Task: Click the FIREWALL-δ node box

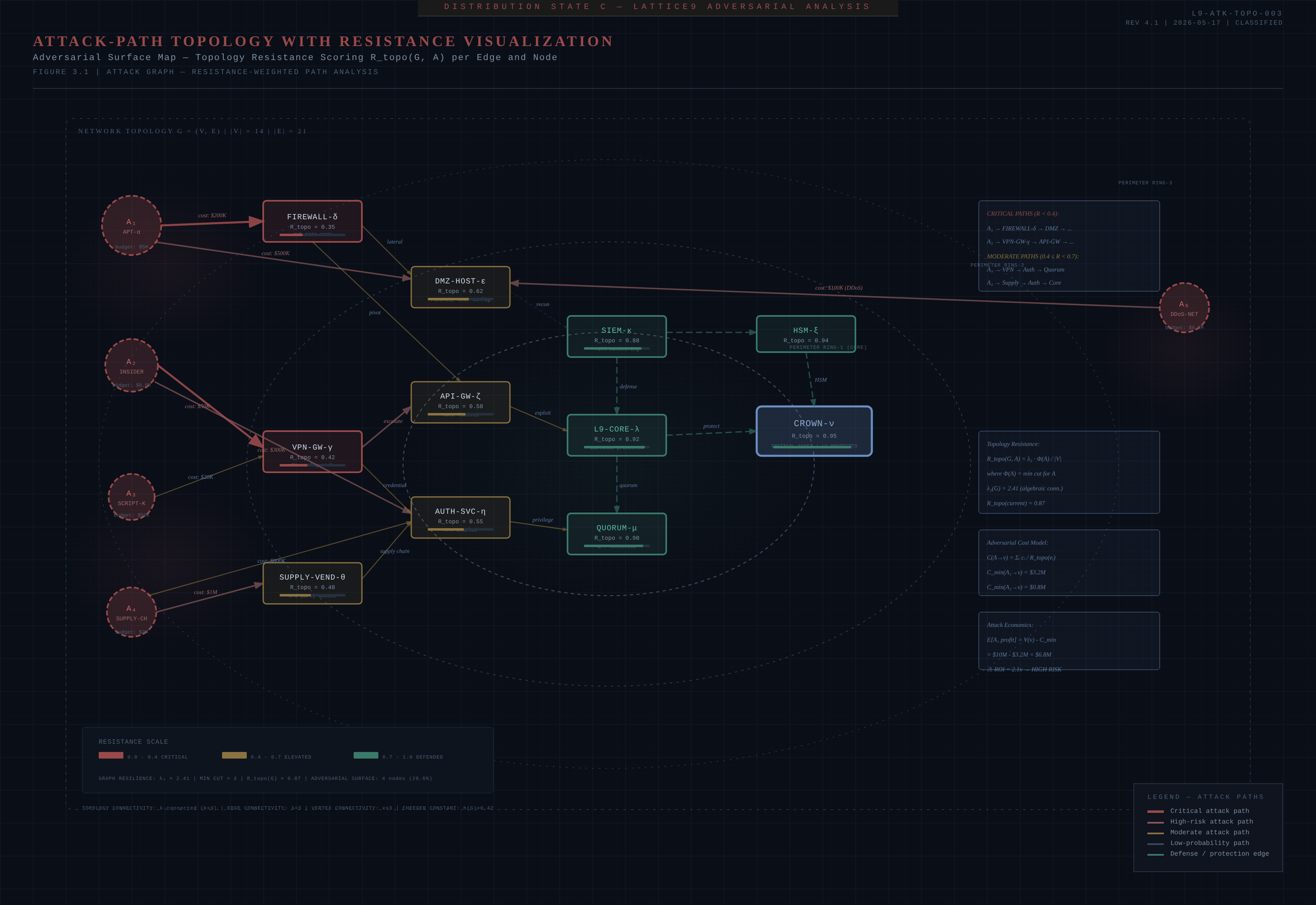Action: point(312,221)
